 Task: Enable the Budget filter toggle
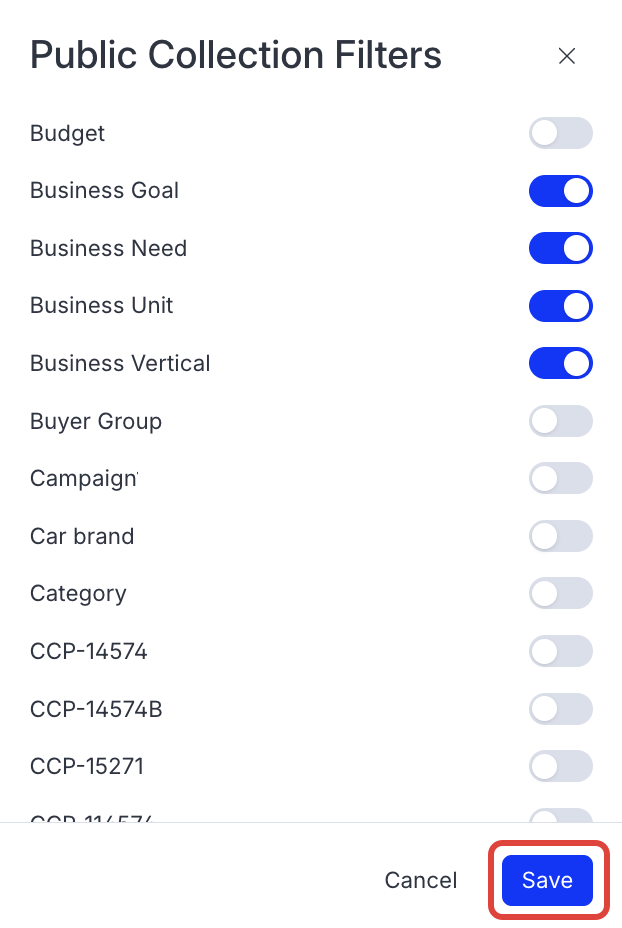(x=560, y=133)
